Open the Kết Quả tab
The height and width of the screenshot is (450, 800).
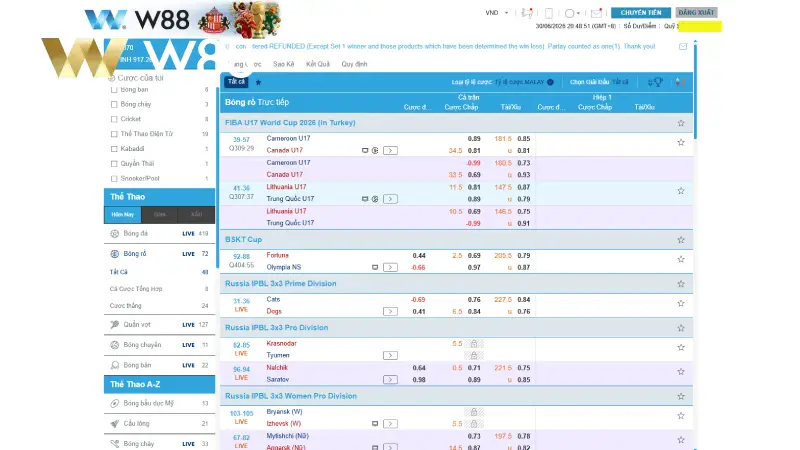coord(318,64)
